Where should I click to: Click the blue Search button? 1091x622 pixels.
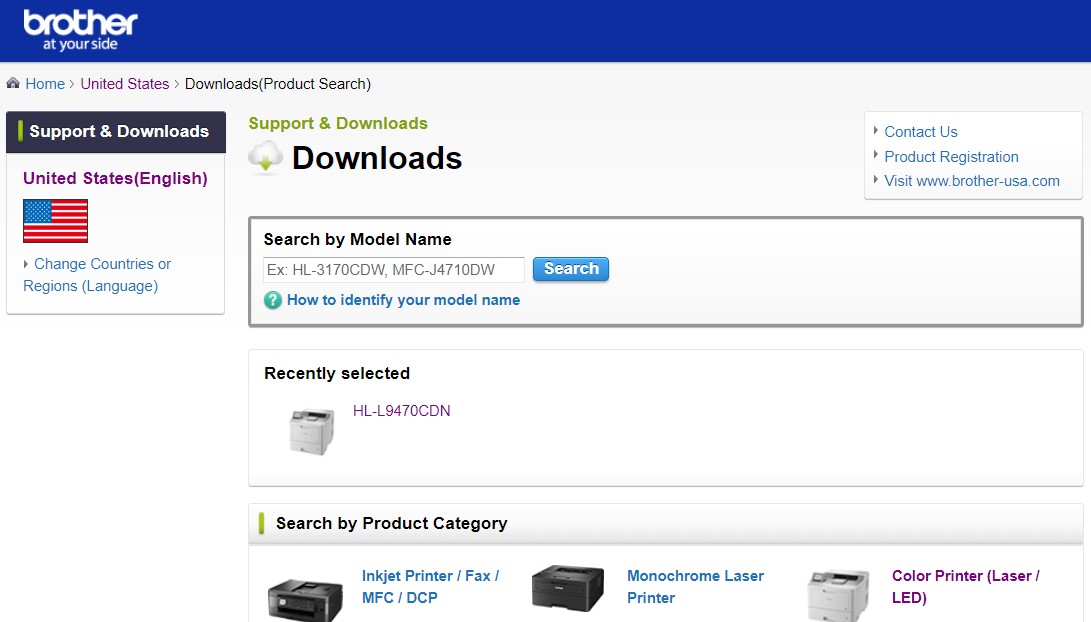tap(571, 269)
